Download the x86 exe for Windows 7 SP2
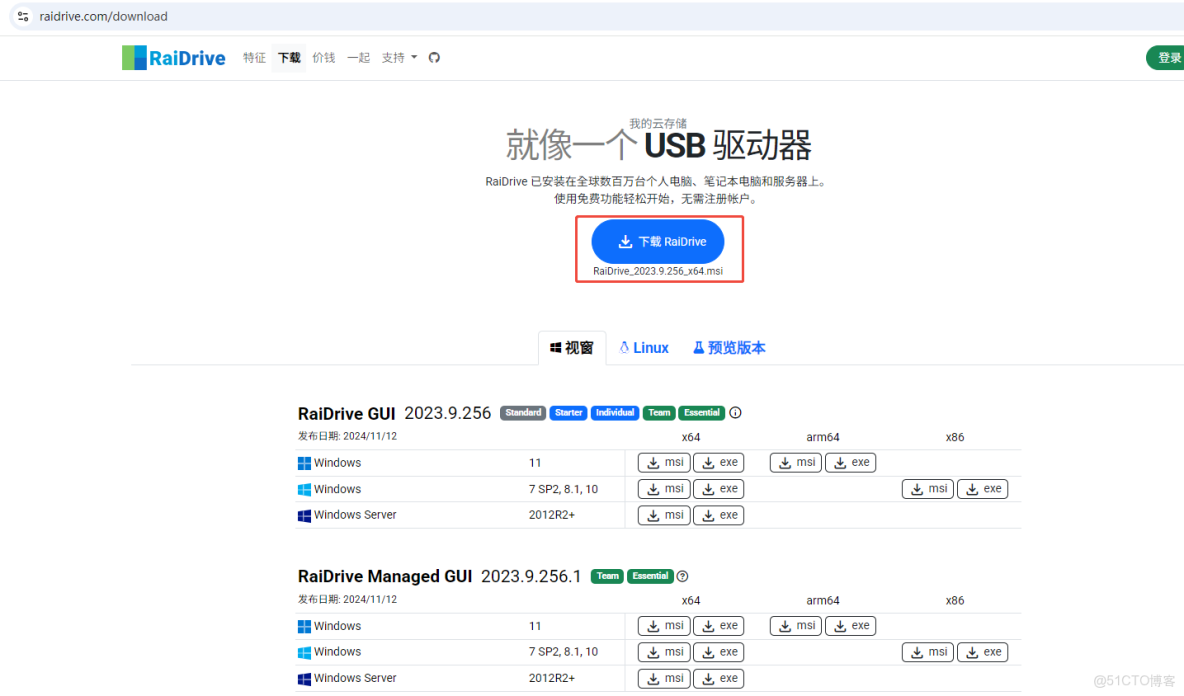 [x=982, y=488]
